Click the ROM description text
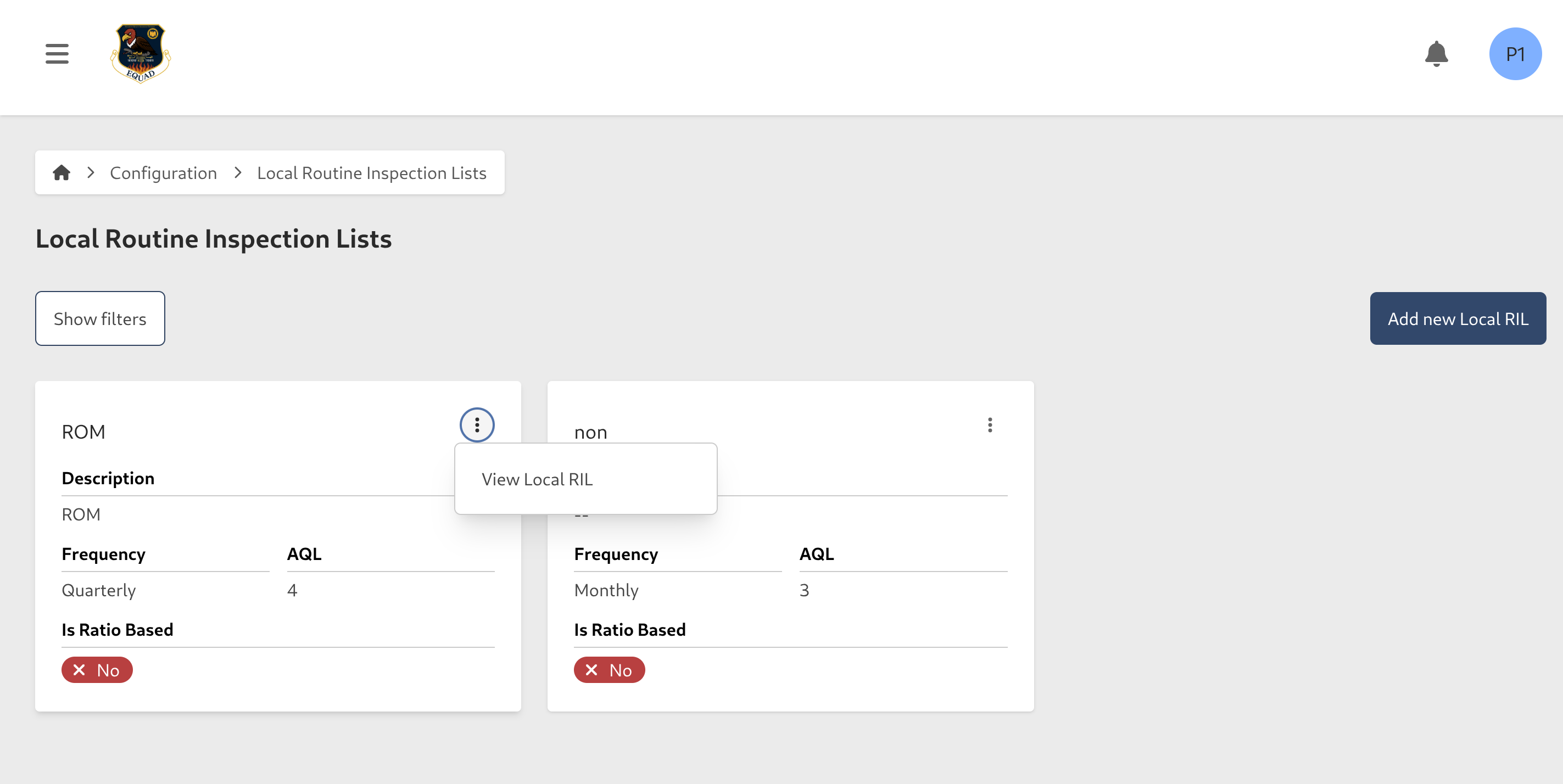 click(80, 514)
